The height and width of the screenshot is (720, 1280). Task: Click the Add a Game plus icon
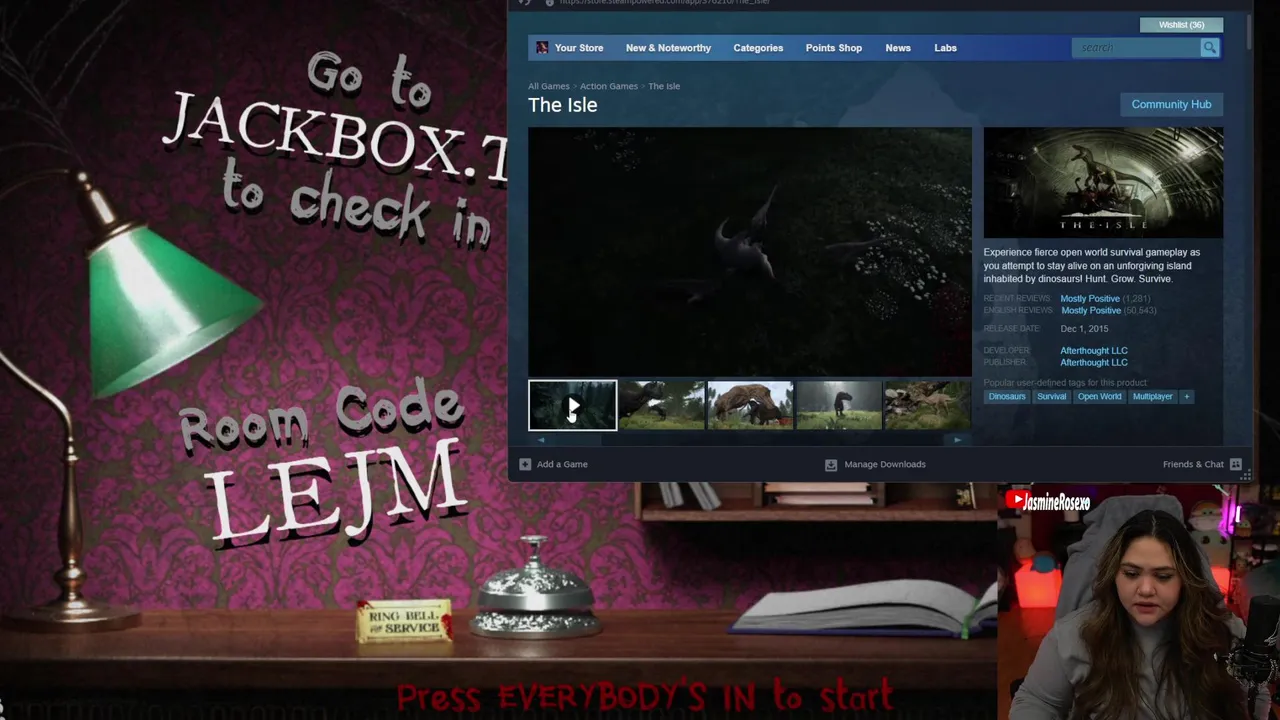click(x=525, y=464)
